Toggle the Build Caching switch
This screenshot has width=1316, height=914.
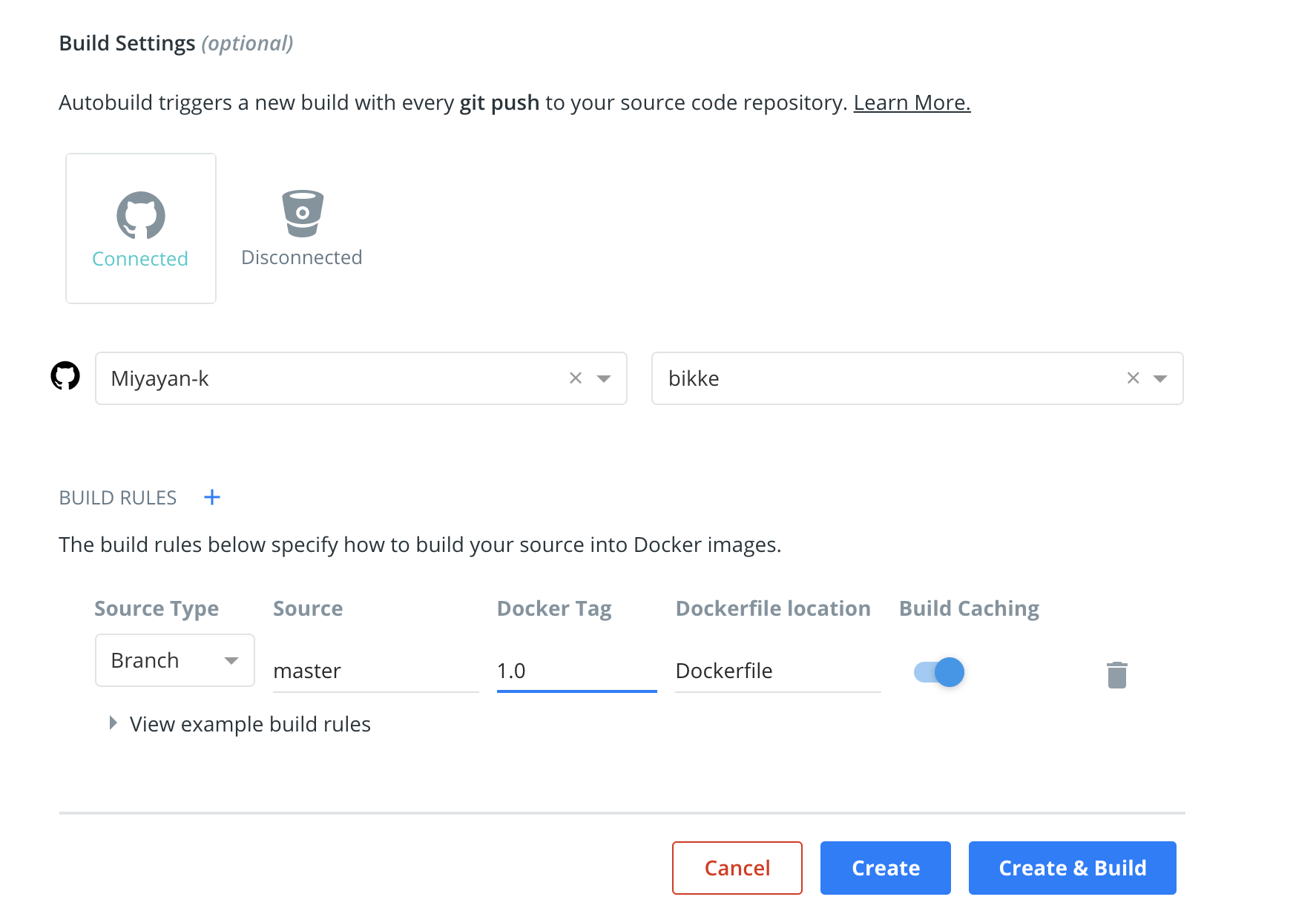(x=939, y=672)
